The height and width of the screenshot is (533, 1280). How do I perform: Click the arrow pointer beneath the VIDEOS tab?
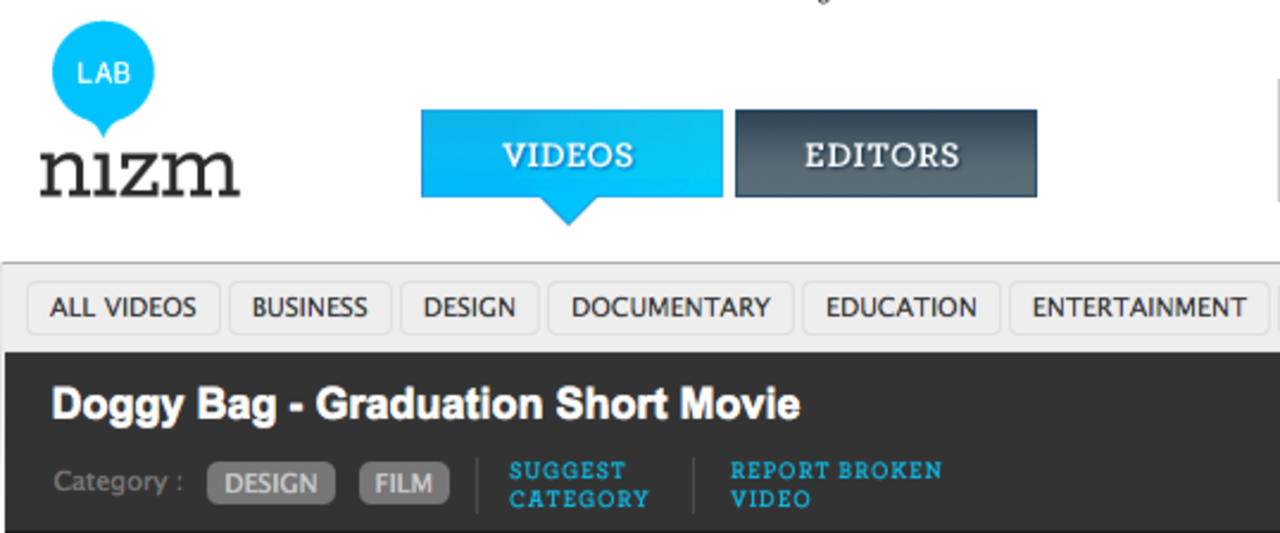(x=568, y=211)
